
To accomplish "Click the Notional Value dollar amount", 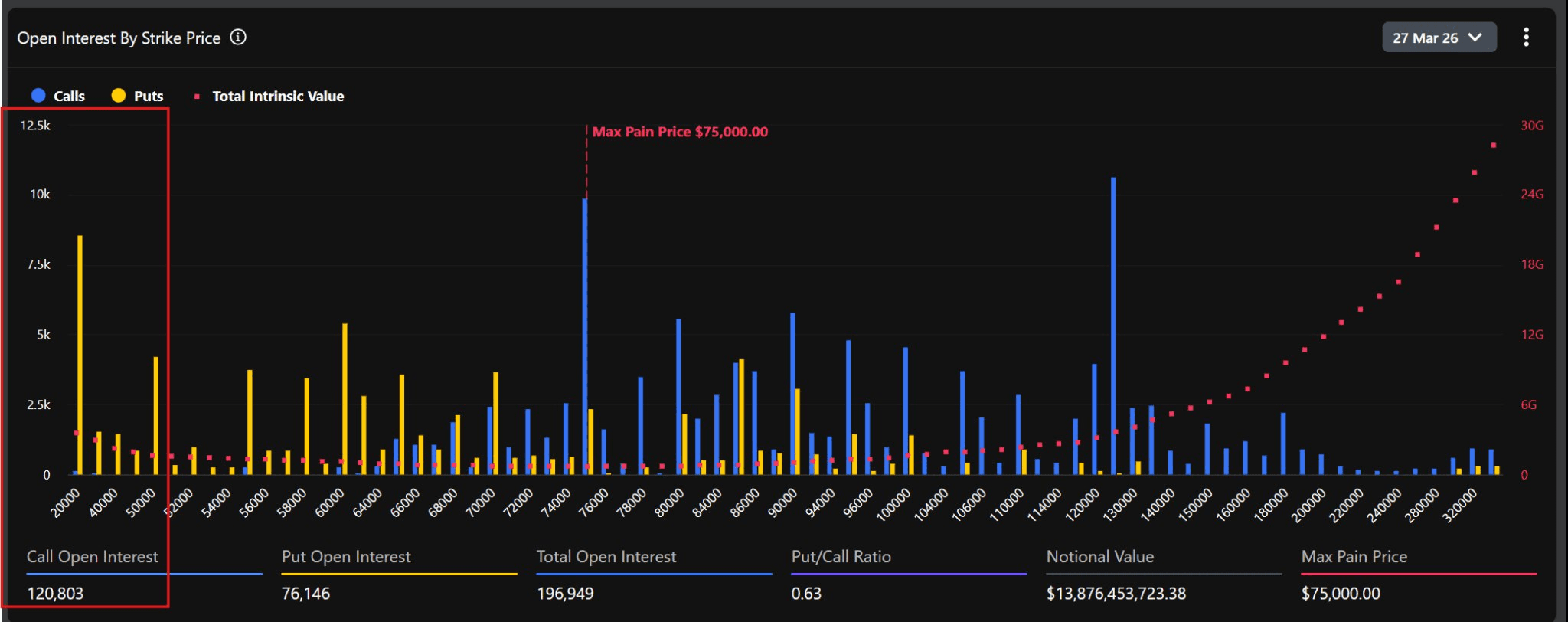I will pyautogui.click(x=1116, y=594).
